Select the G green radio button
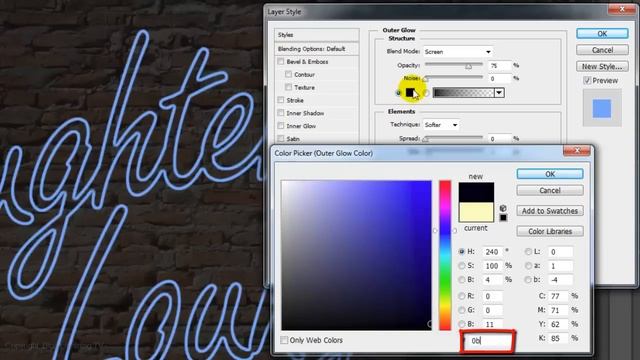Viewport: 640px width, 360px height. (462, 310)
